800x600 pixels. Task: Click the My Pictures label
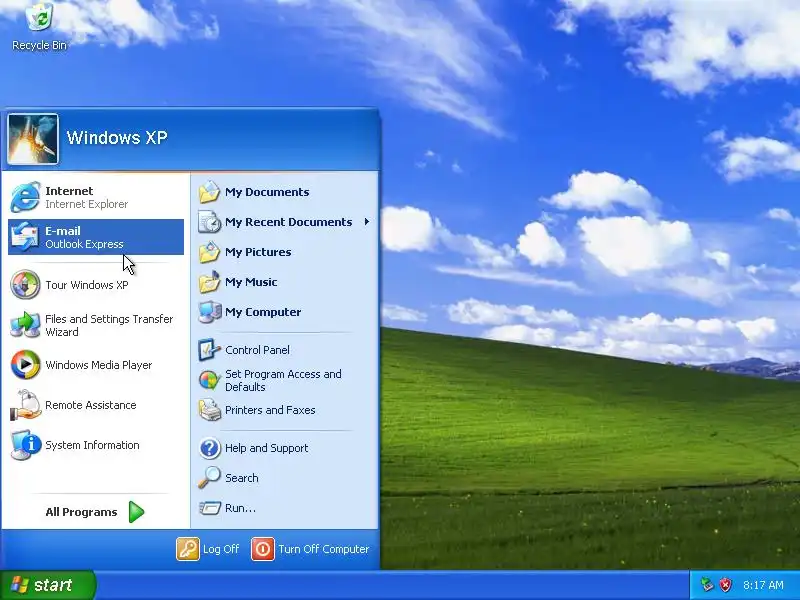258,252
